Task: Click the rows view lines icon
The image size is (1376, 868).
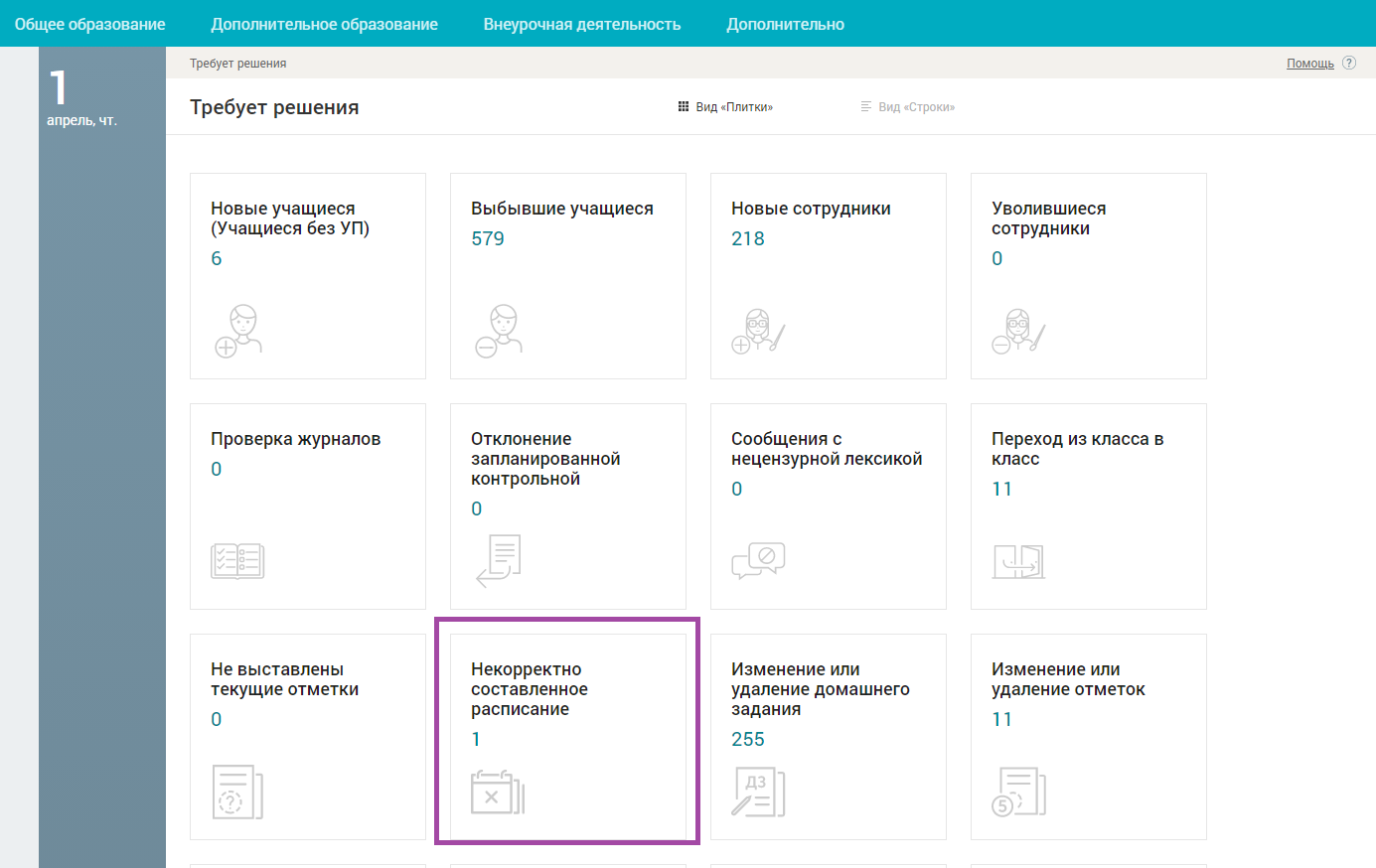Action: pyautogui.click(x=866, y=106)
